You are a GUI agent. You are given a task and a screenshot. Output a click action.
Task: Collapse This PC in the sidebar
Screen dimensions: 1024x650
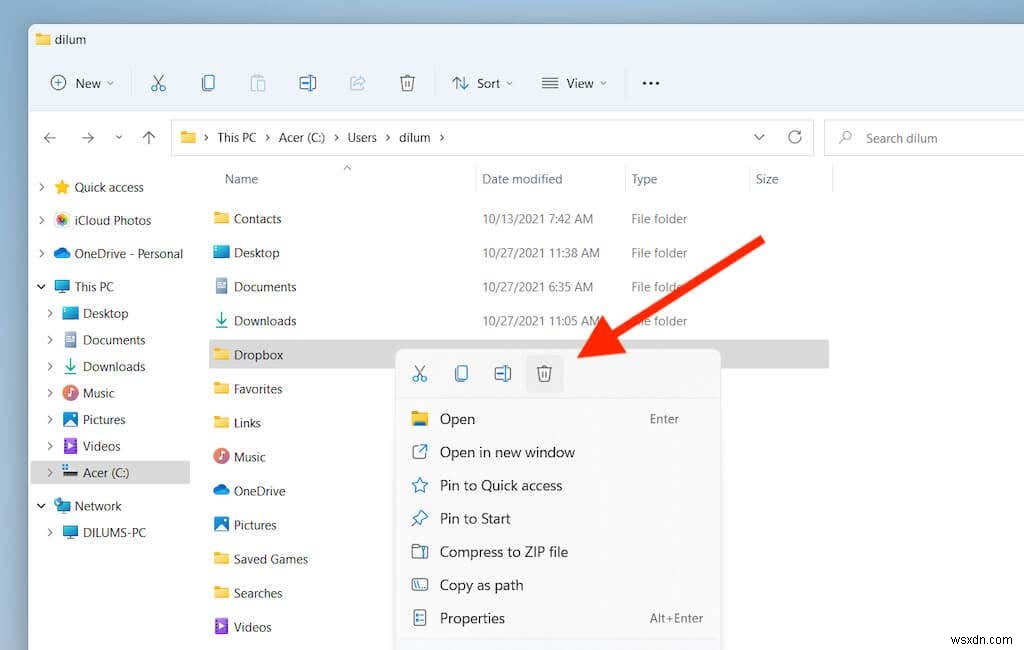pyautogui.click(x=41, y=286)
